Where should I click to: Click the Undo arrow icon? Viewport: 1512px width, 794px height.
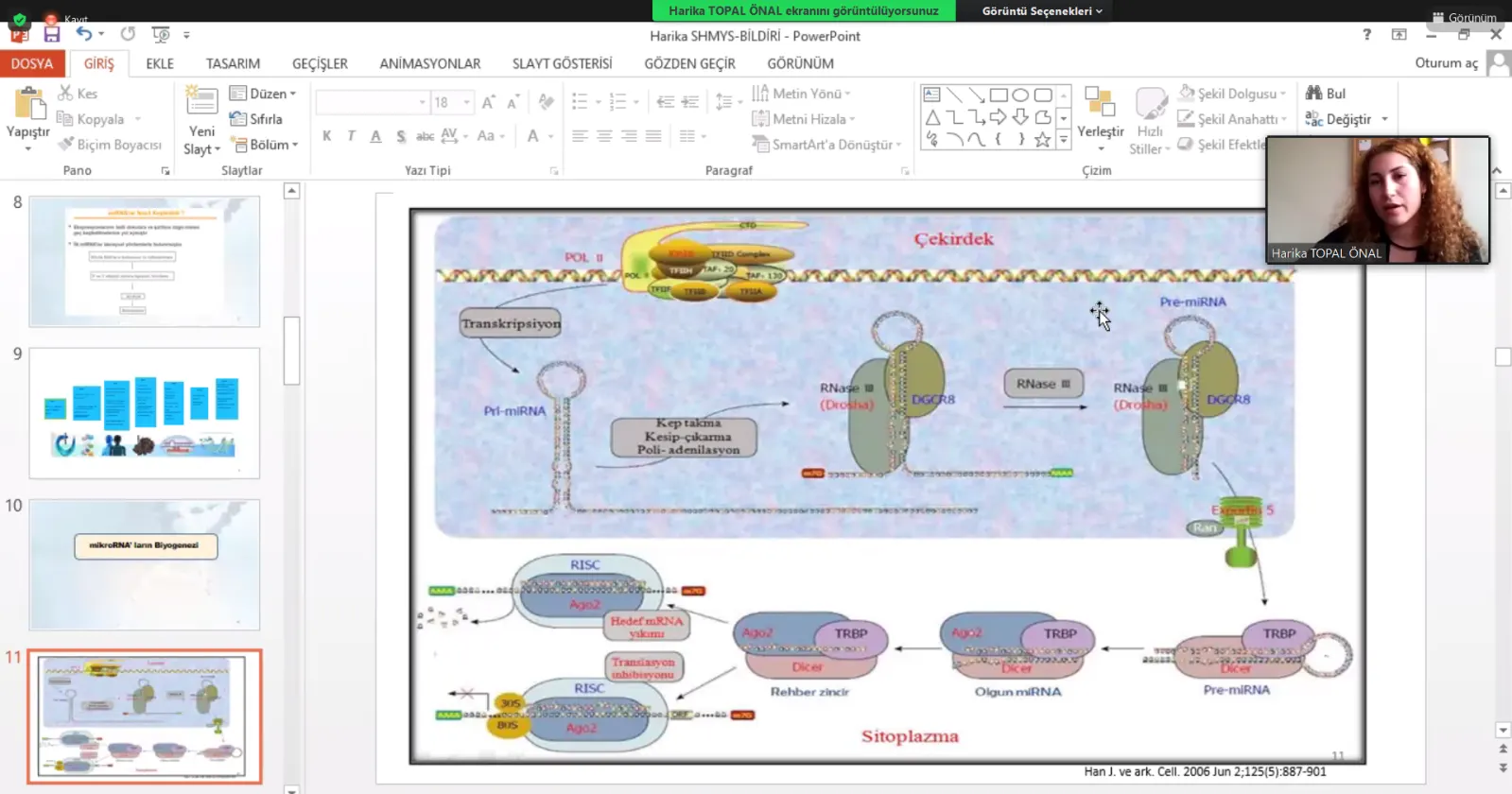point(84,34)
